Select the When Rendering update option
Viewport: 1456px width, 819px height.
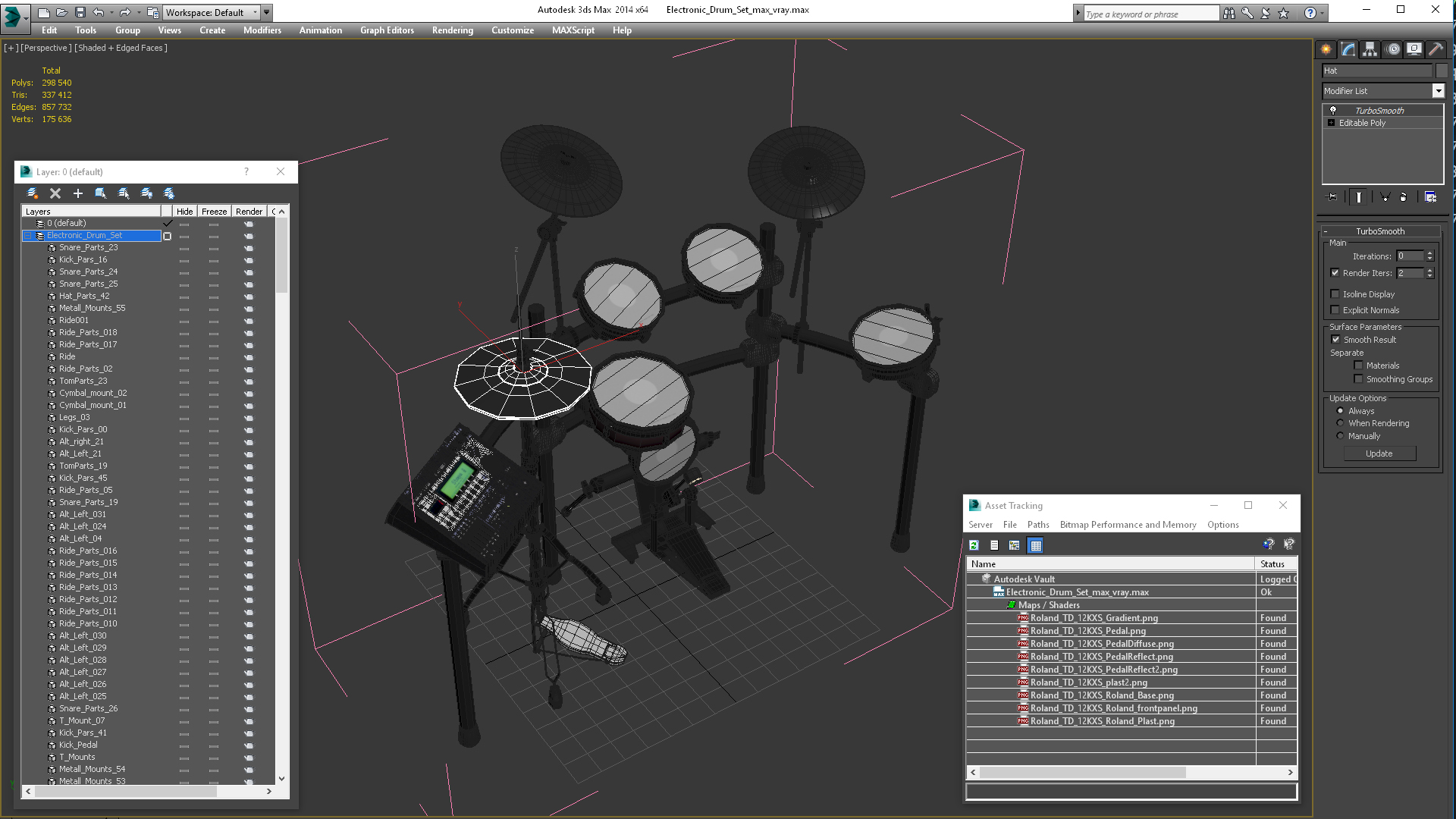[1340, 423]
